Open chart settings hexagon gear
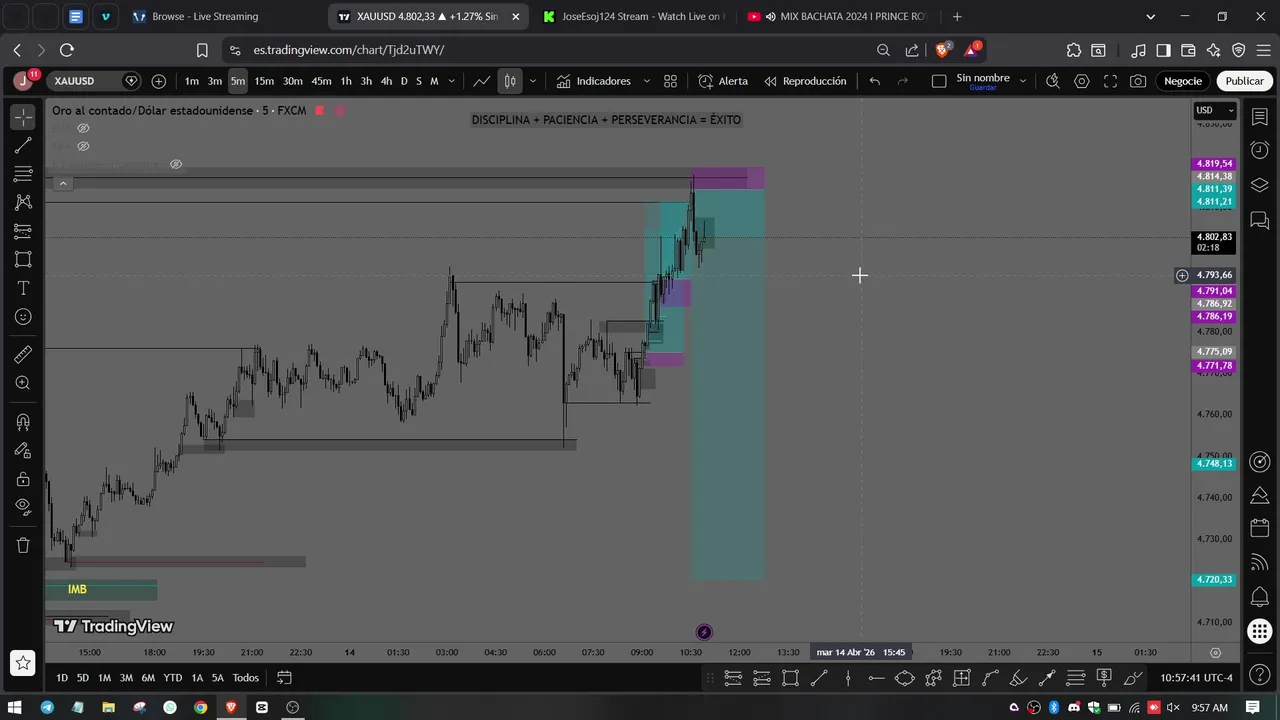The image size is (1280, 720). [x=1081, y=81]
